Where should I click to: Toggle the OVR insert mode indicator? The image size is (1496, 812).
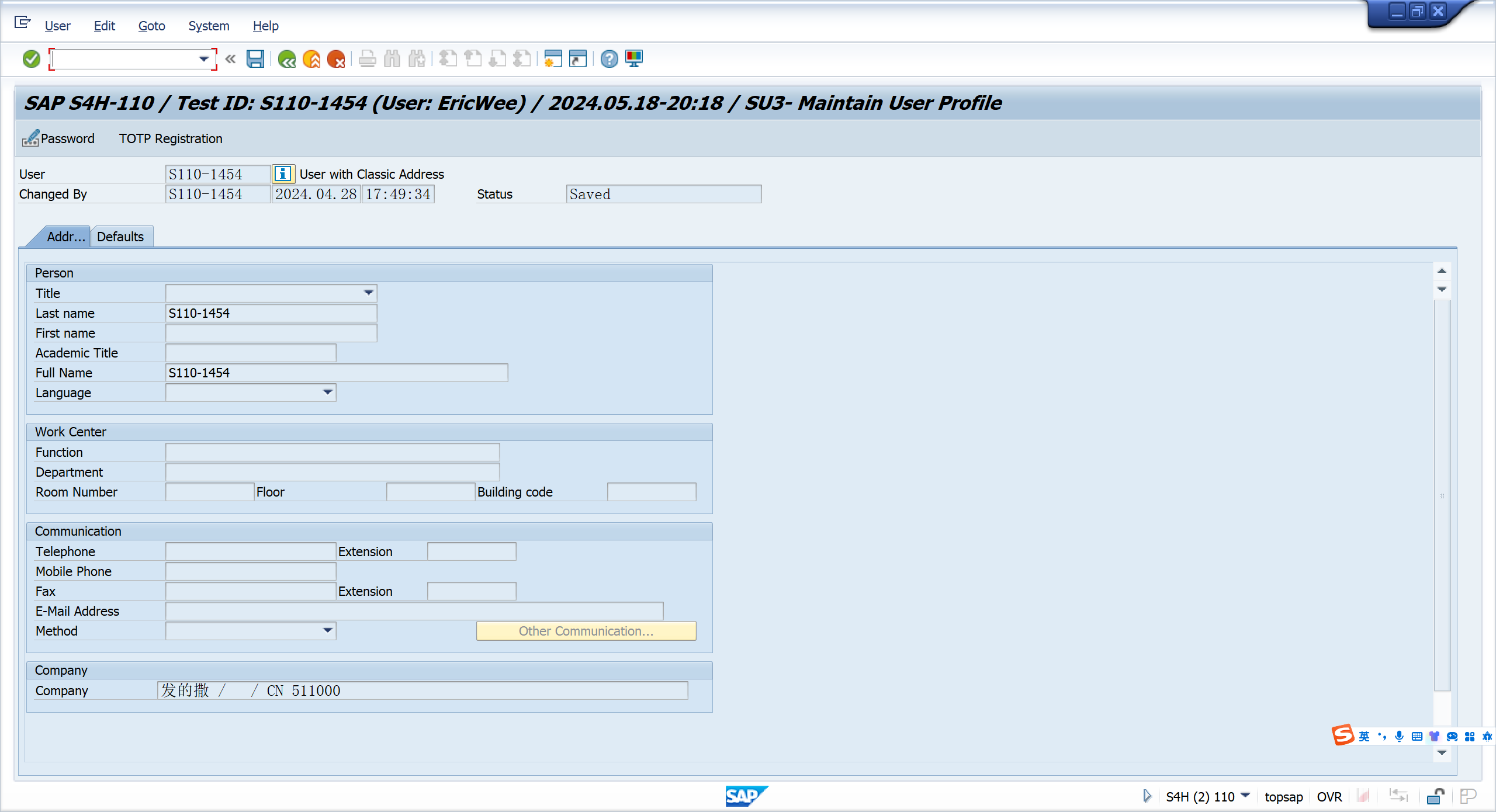pyautogui.click(x=1329, y=797)
